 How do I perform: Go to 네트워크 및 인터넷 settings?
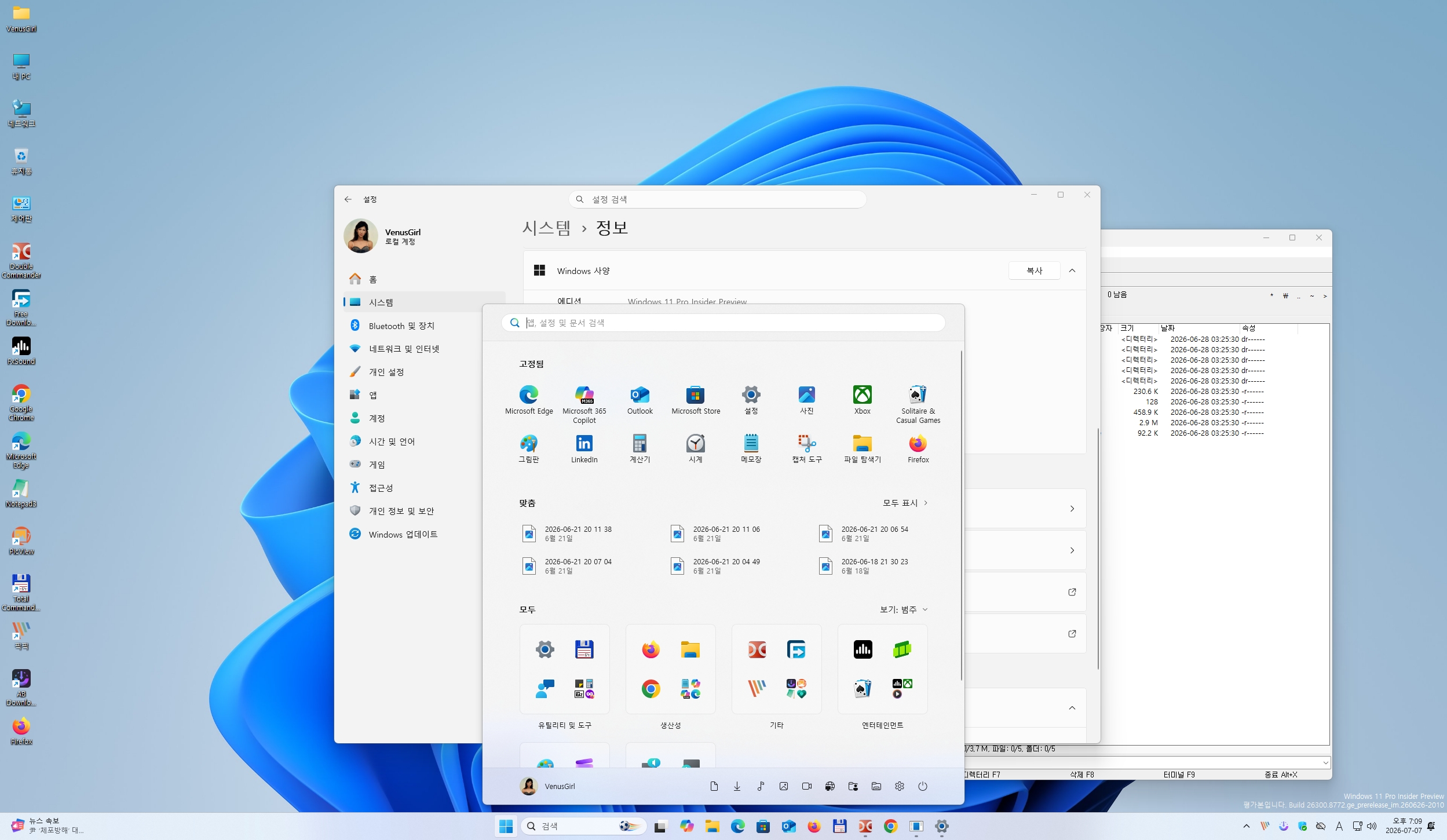tap(425, 349)
